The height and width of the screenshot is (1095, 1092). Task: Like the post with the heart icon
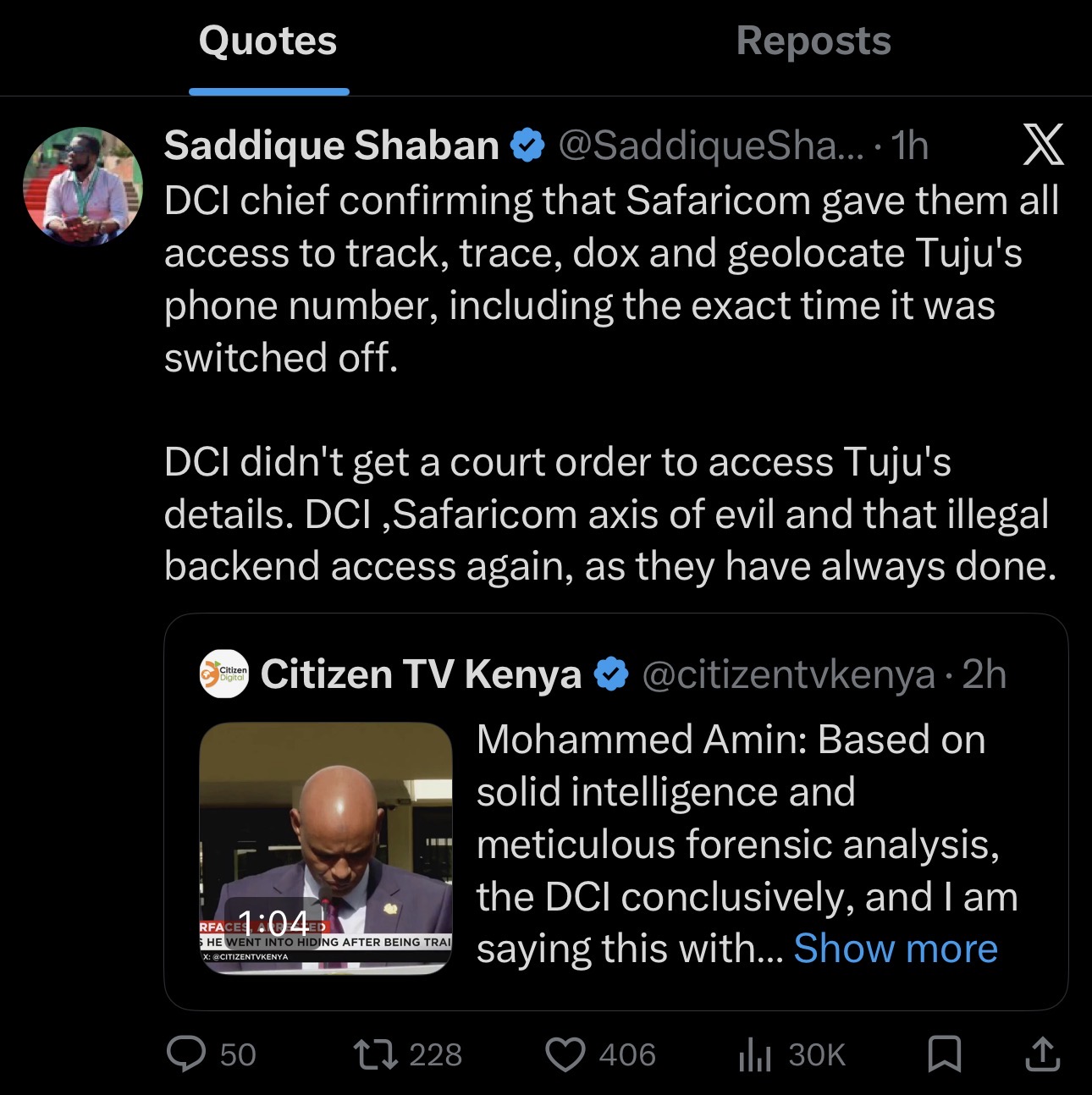pos(565,1054)
